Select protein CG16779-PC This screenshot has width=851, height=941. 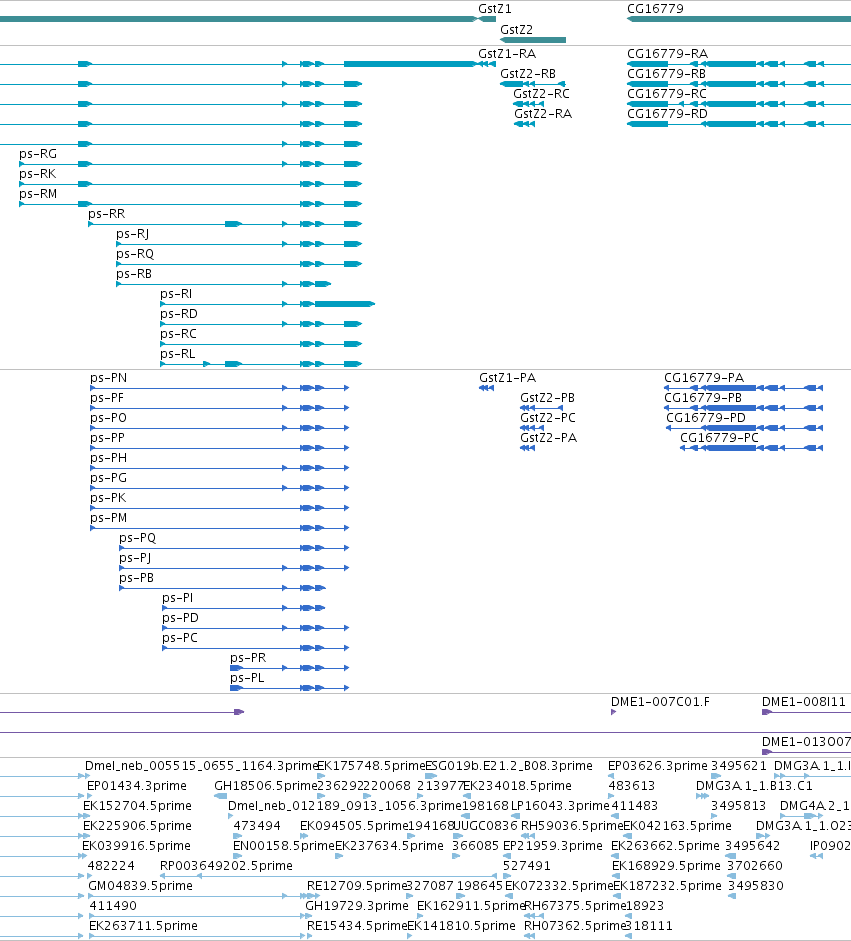pyautogui.click(x=720, y=438)
